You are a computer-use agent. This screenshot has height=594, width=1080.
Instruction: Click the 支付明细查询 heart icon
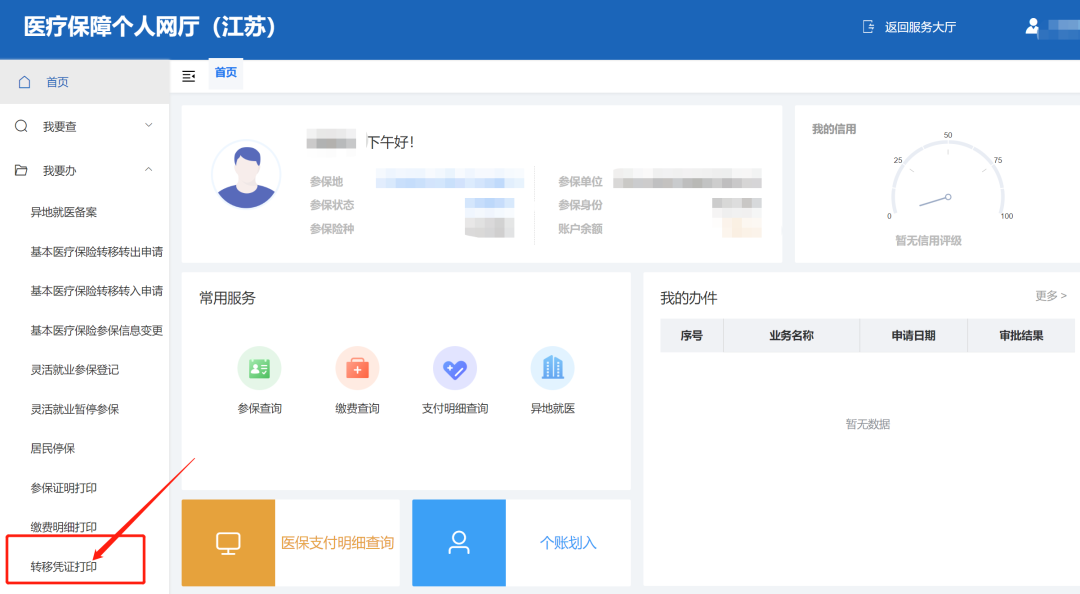click(x=455, y=368)
